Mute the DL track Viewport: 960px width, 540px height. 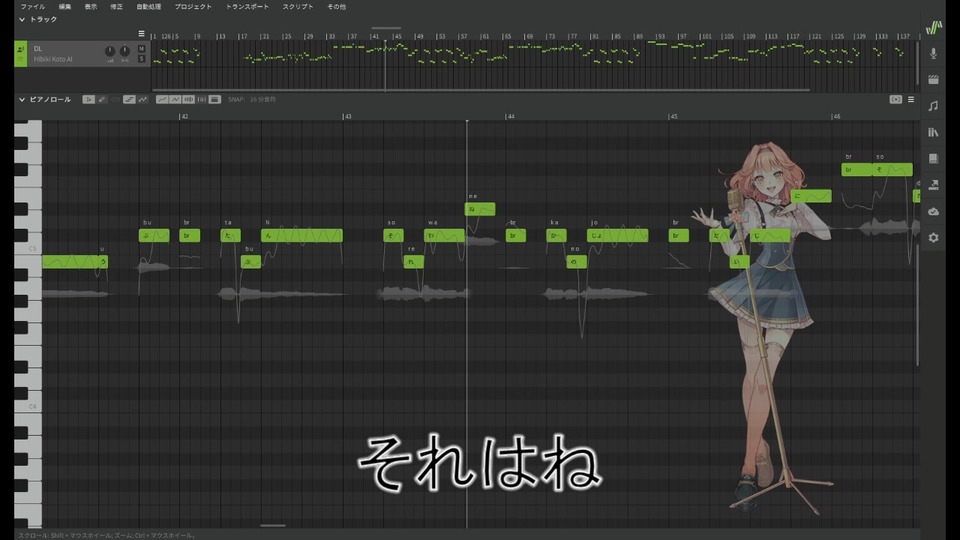click(141, 48)
